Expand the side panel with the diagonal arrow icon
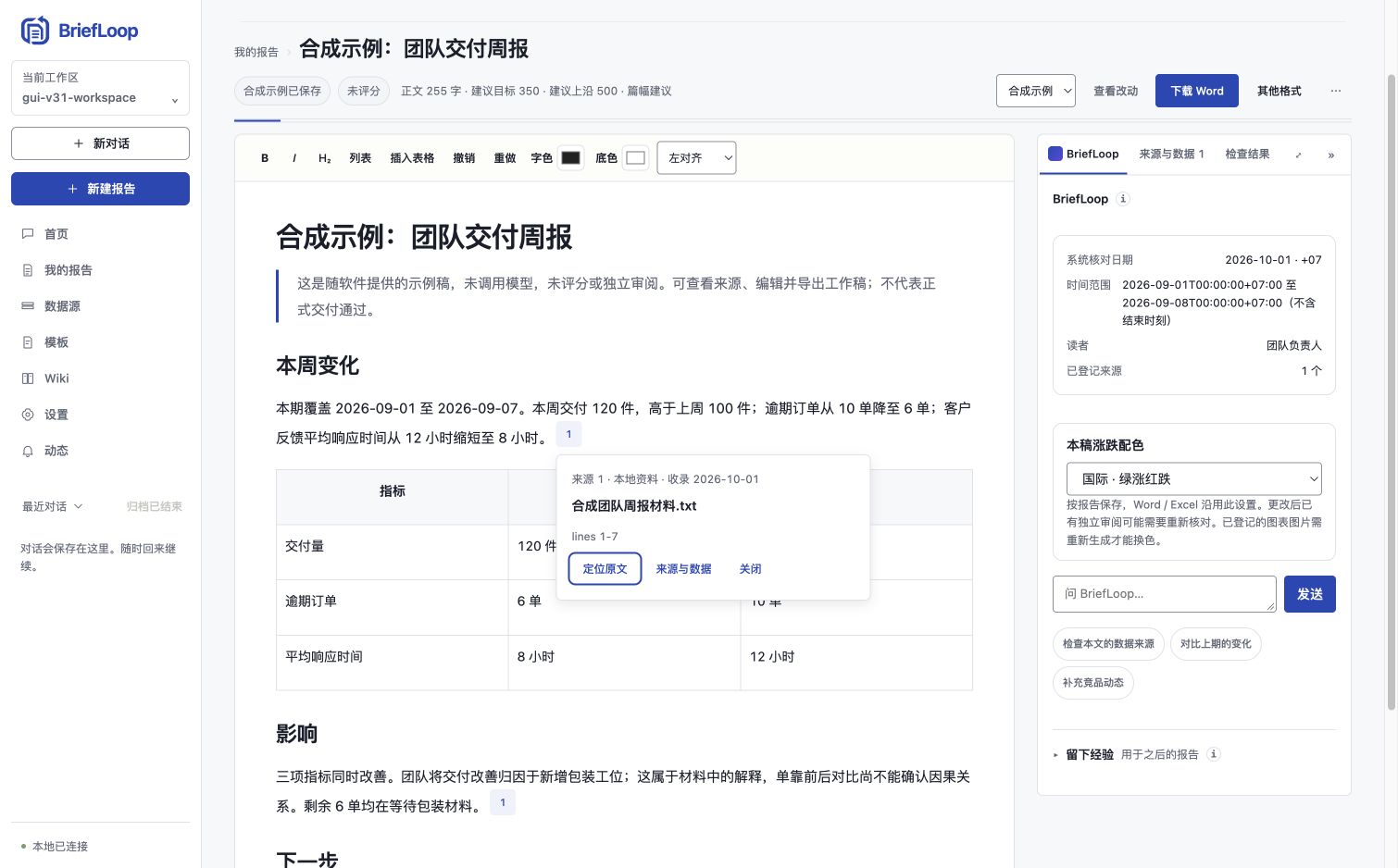This screenshot has height=868, width=1398. coord(1298,155)
